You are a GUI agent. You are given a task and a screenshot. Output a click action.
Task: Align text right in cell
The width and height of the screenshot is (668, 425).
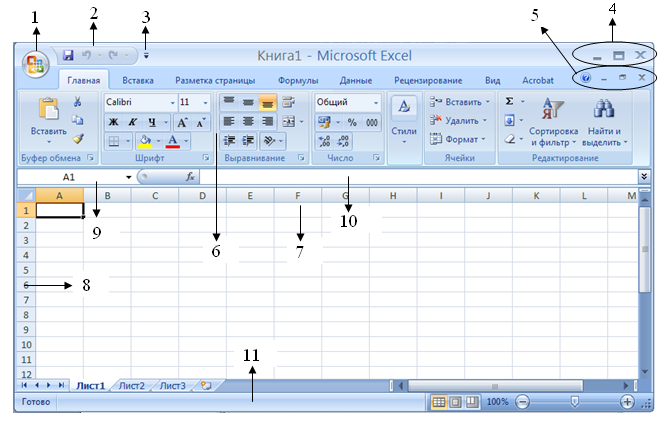tap(268, 122)
